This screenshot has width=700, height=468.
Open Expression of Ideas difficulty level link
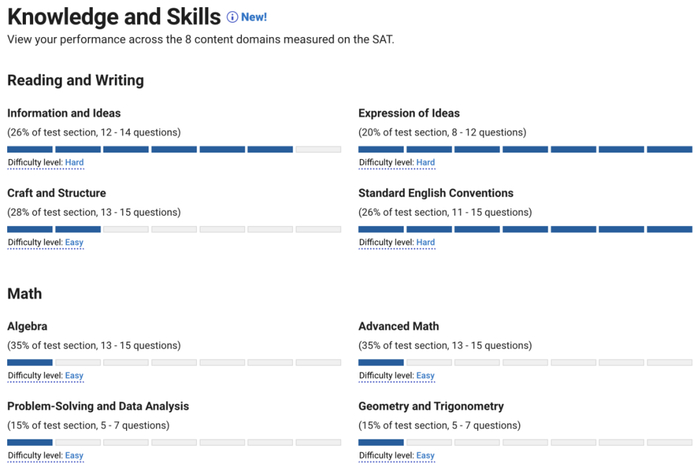425,162
